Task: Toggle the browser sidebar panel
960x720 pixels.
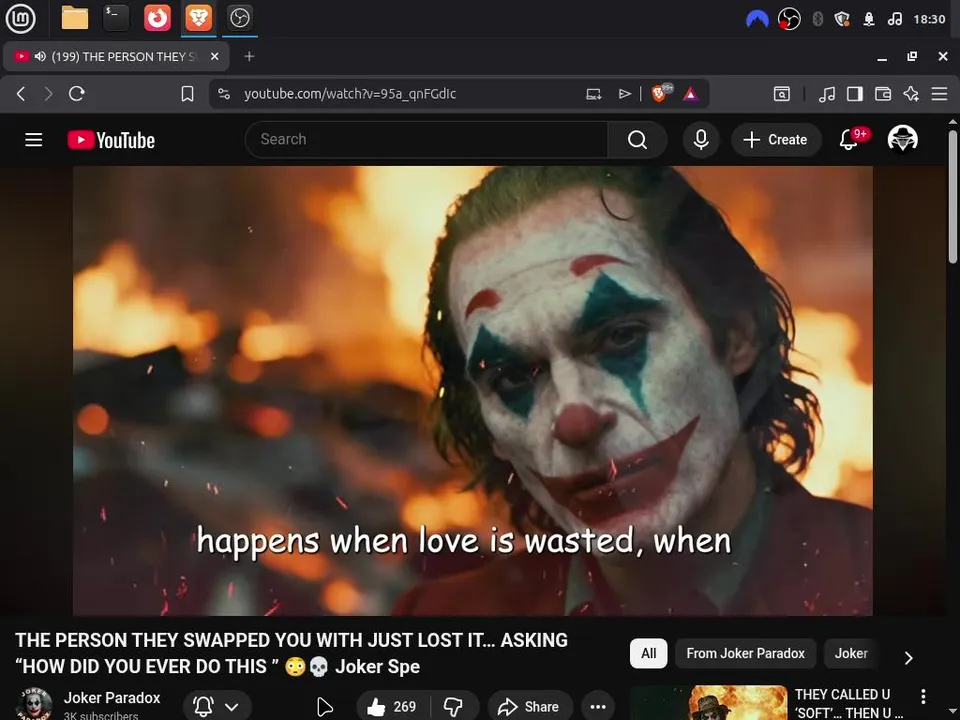Action: 855,94
